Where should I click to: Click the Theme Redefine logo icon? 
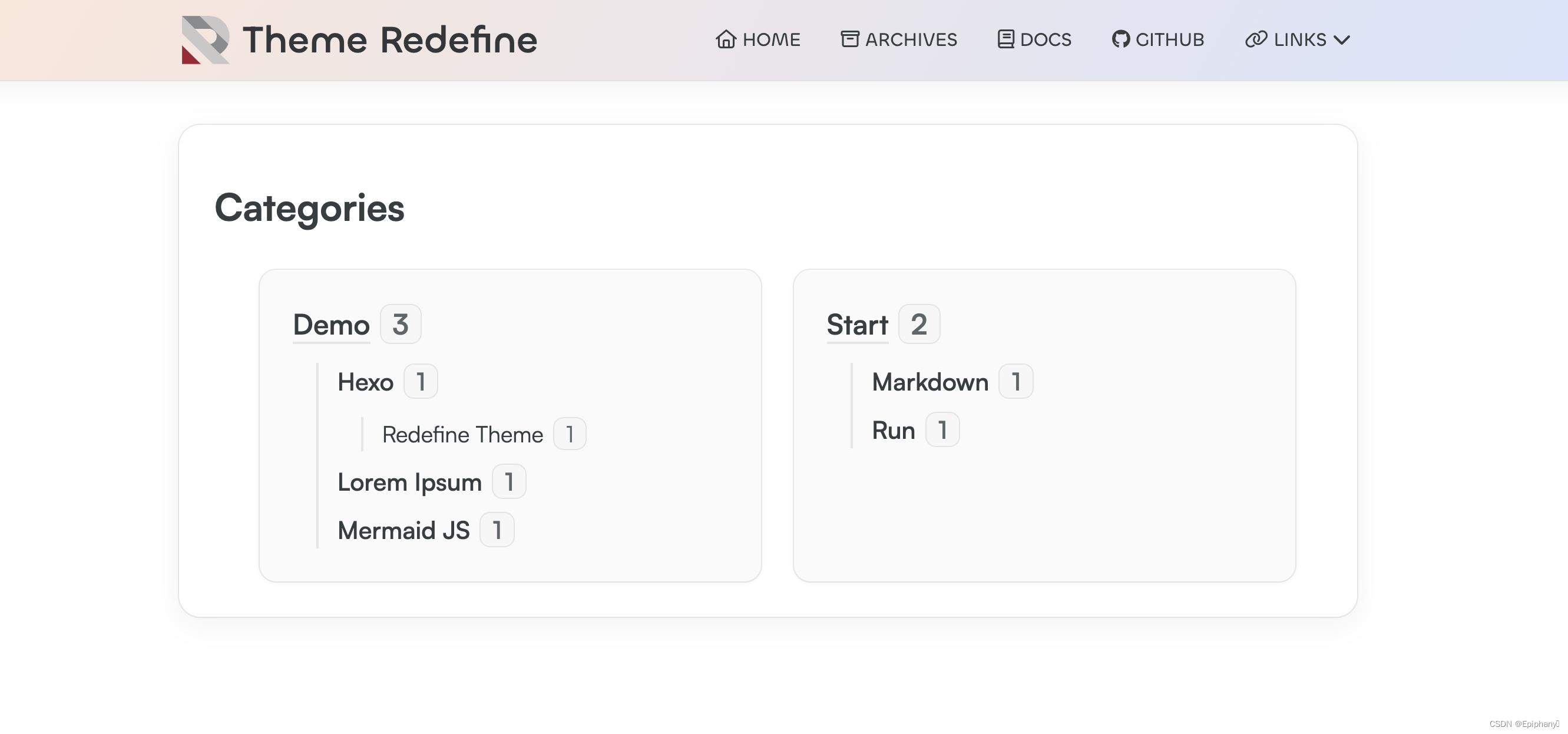[x=205, y=40]
